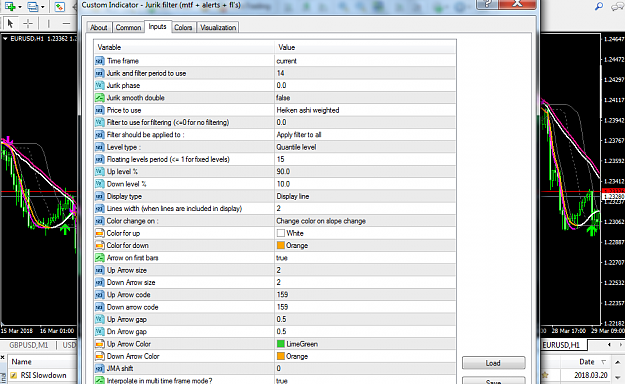Click the JMA shift variable icon
This screenshot has width=625, height=384.
(100, 368)
